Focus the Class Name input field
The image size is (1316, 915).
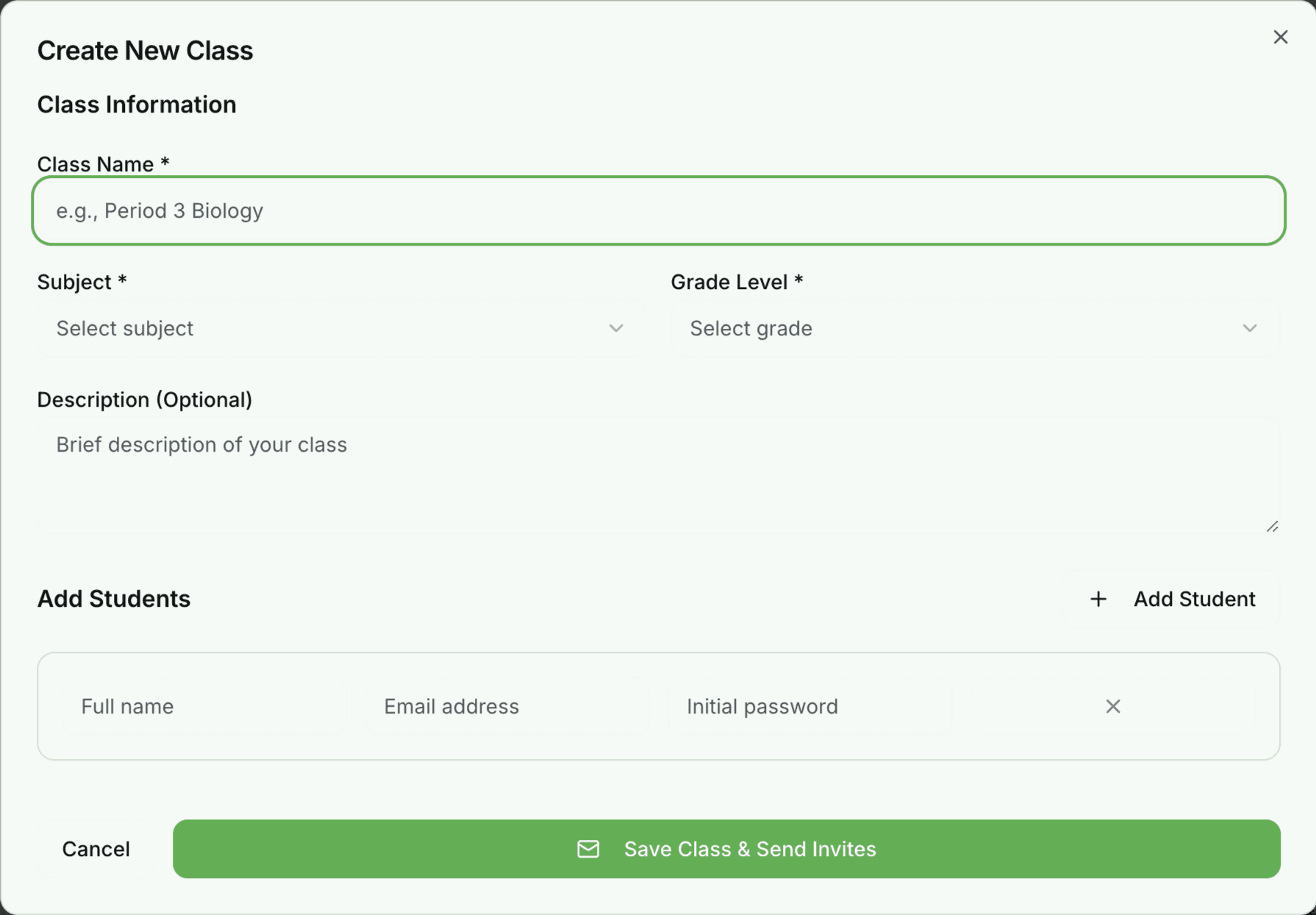point(658,211)
